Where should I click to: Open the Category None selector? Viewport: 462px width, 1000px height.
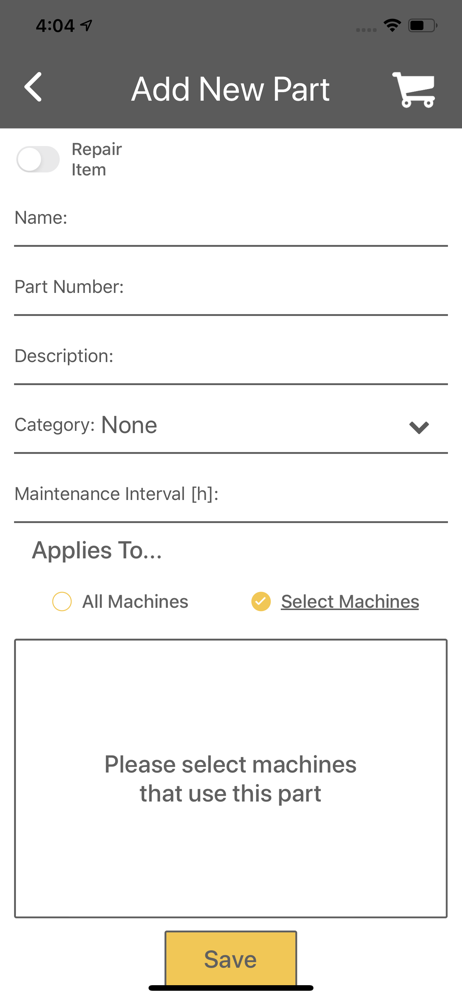tap(231, 426)
